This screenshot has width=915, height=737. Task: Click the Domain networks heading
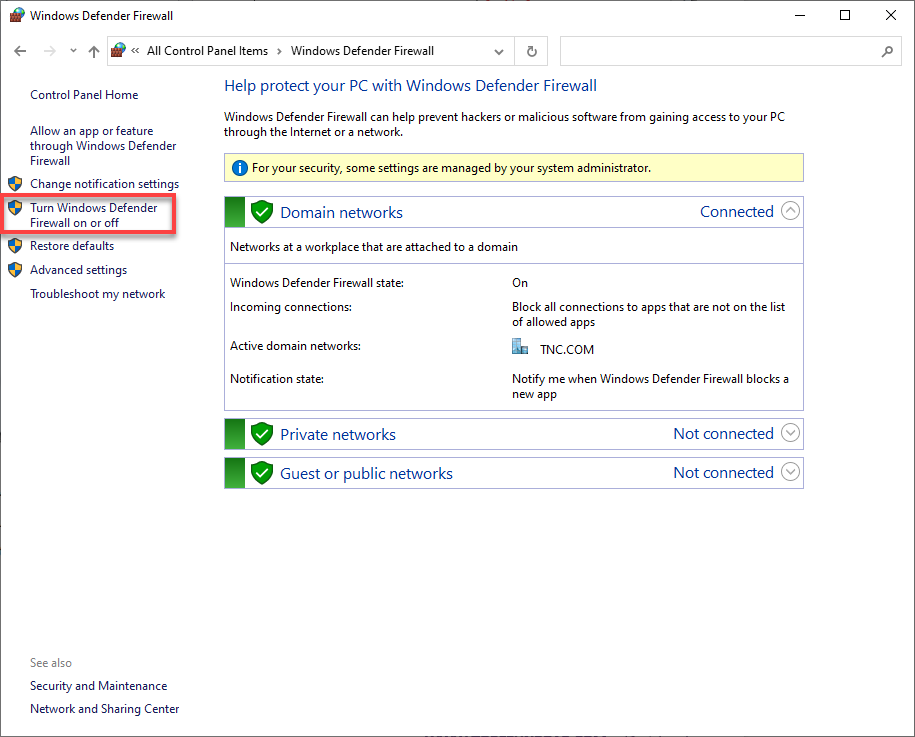(341, 212)
